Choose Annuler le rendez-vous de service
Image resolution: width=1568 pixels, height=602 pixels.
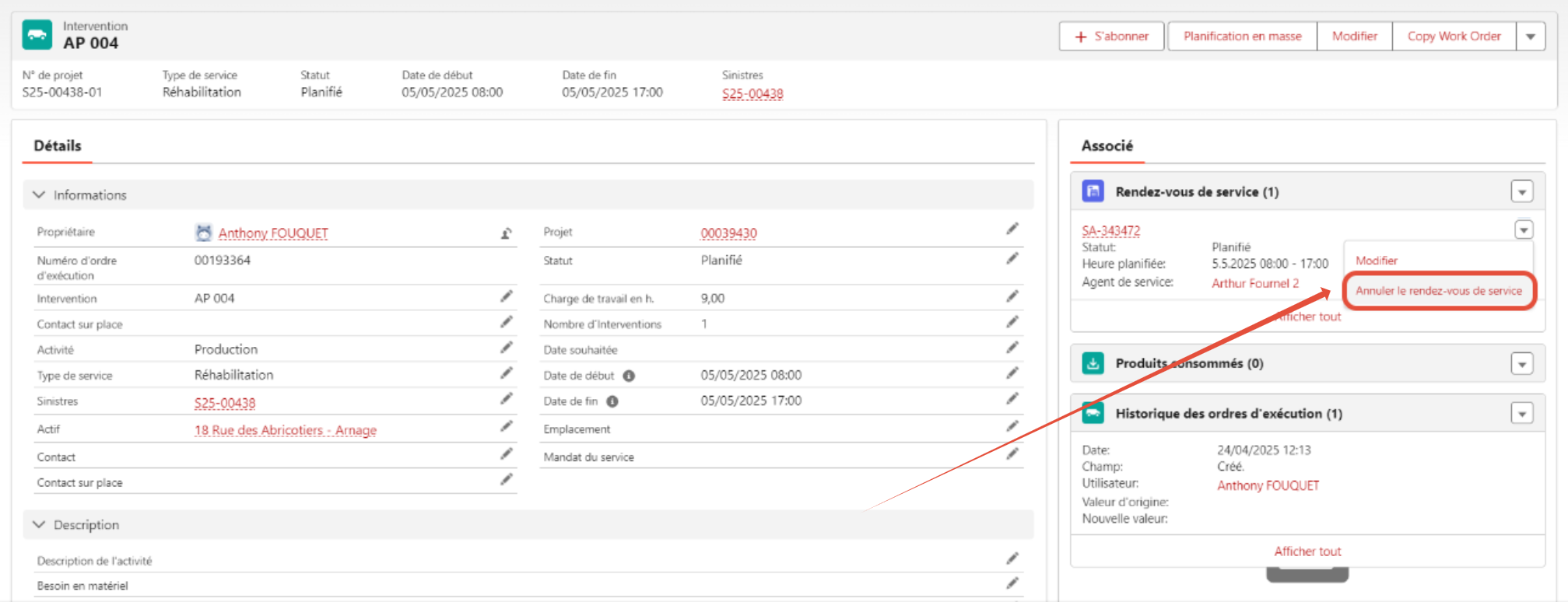pos(1439,291)
